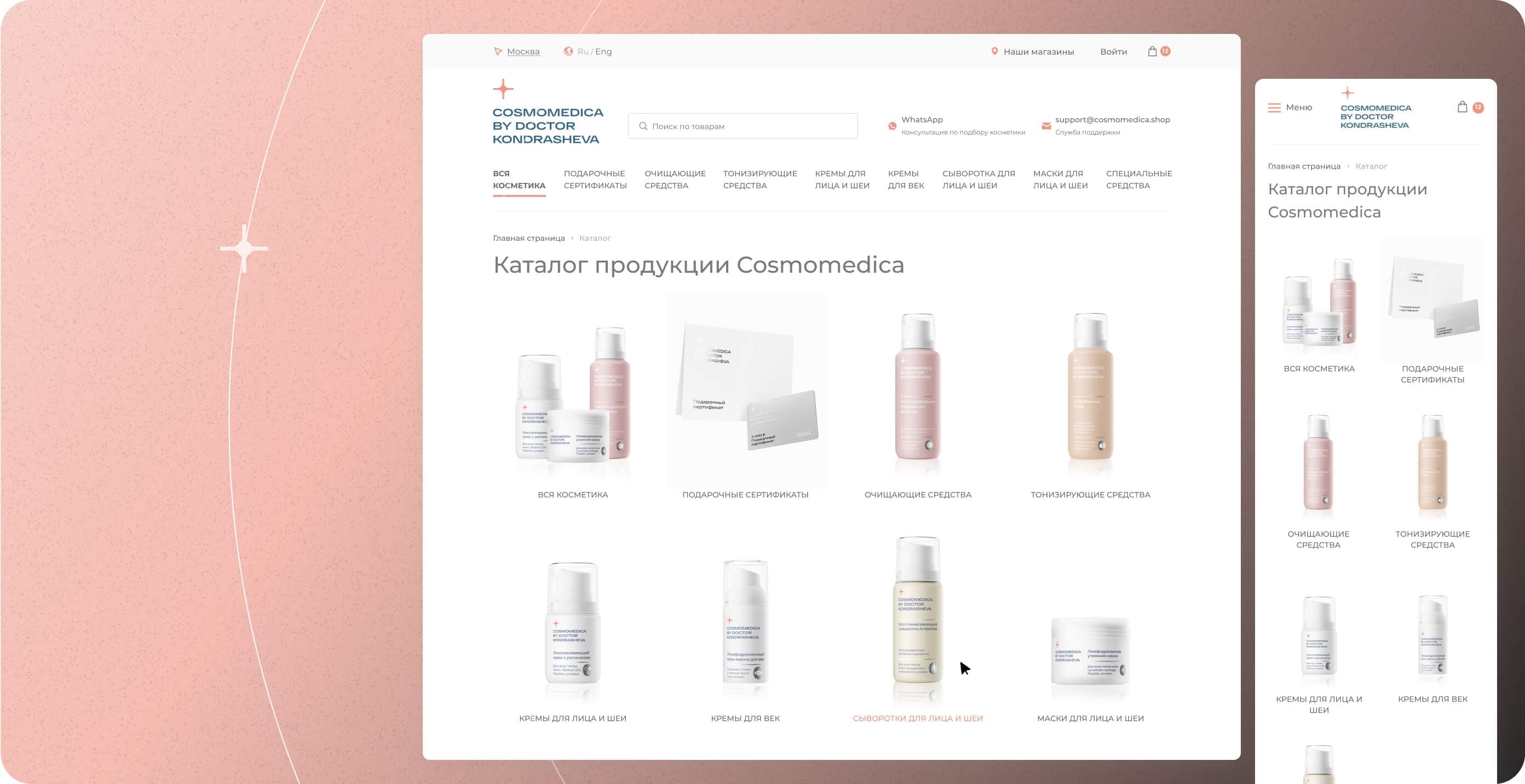Open Специальные средства nav item
This screenshot has width=1525, height=784.
1139,179
